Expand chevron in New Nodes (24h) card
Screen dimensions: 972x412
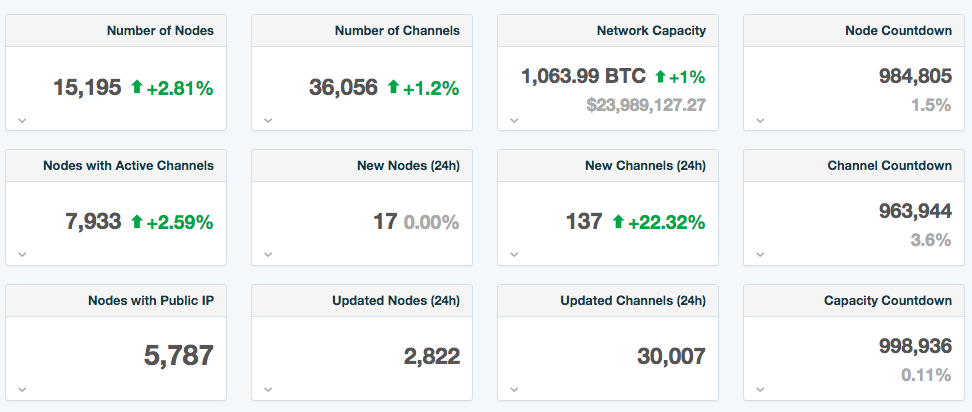(268, 254)
